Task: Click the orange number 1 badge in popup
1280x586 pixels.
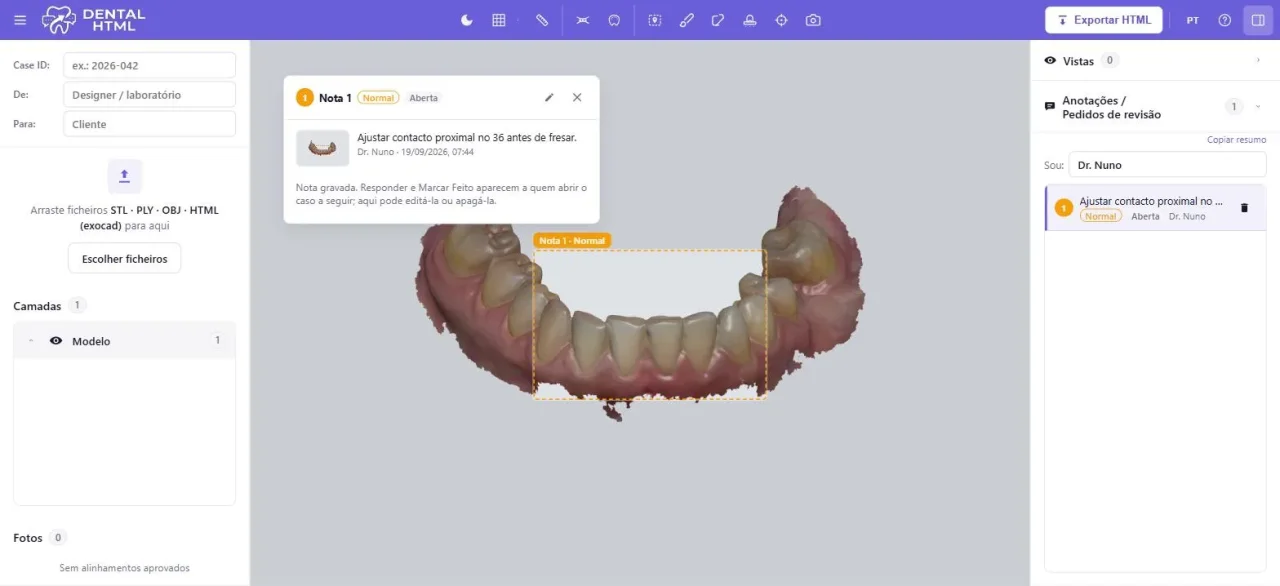Action: click(x=305, y=97)
